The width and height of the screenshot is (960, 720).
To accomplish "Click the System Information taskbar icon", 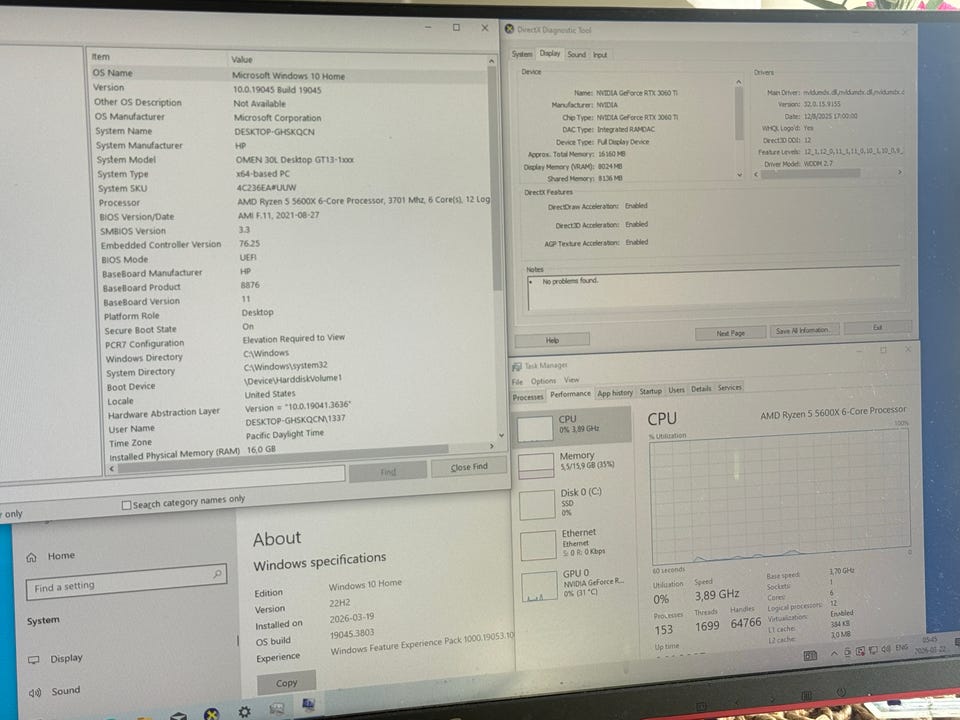I will [x=309, y=704].
